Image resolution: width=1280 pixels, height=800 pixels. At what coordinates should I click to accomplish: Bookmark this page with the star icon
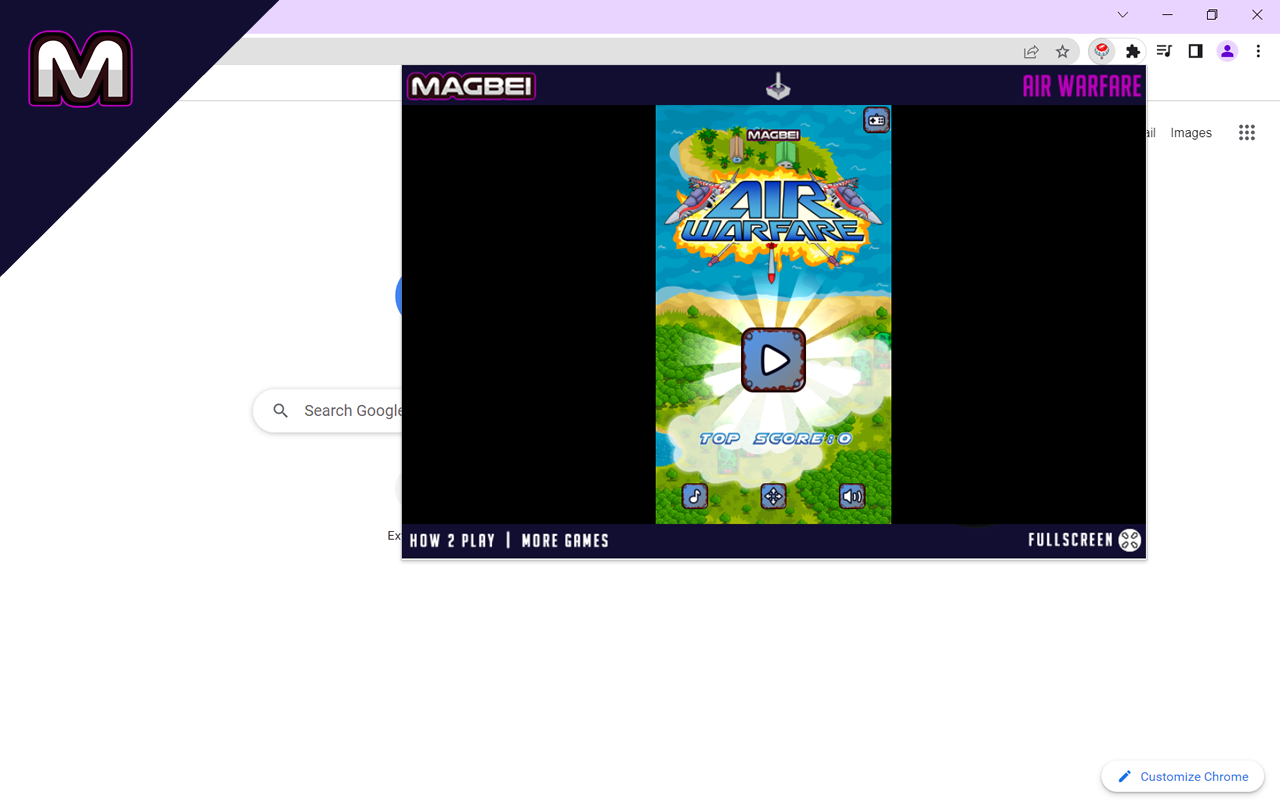pos(1063,51)
